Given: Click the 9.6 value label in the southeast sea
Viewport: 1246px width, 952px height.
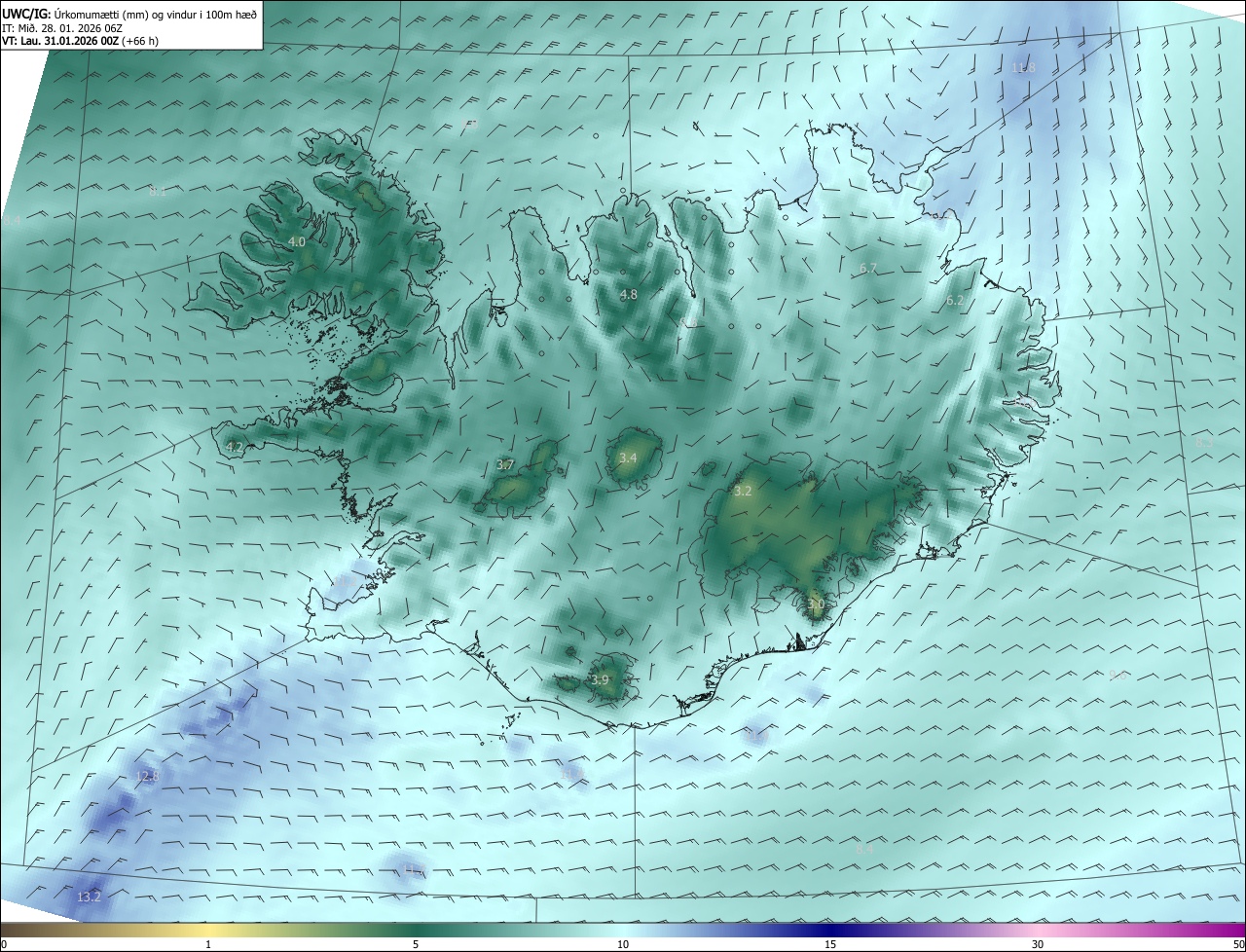Looking at the screenshot, I should (x=1118, y=675).
